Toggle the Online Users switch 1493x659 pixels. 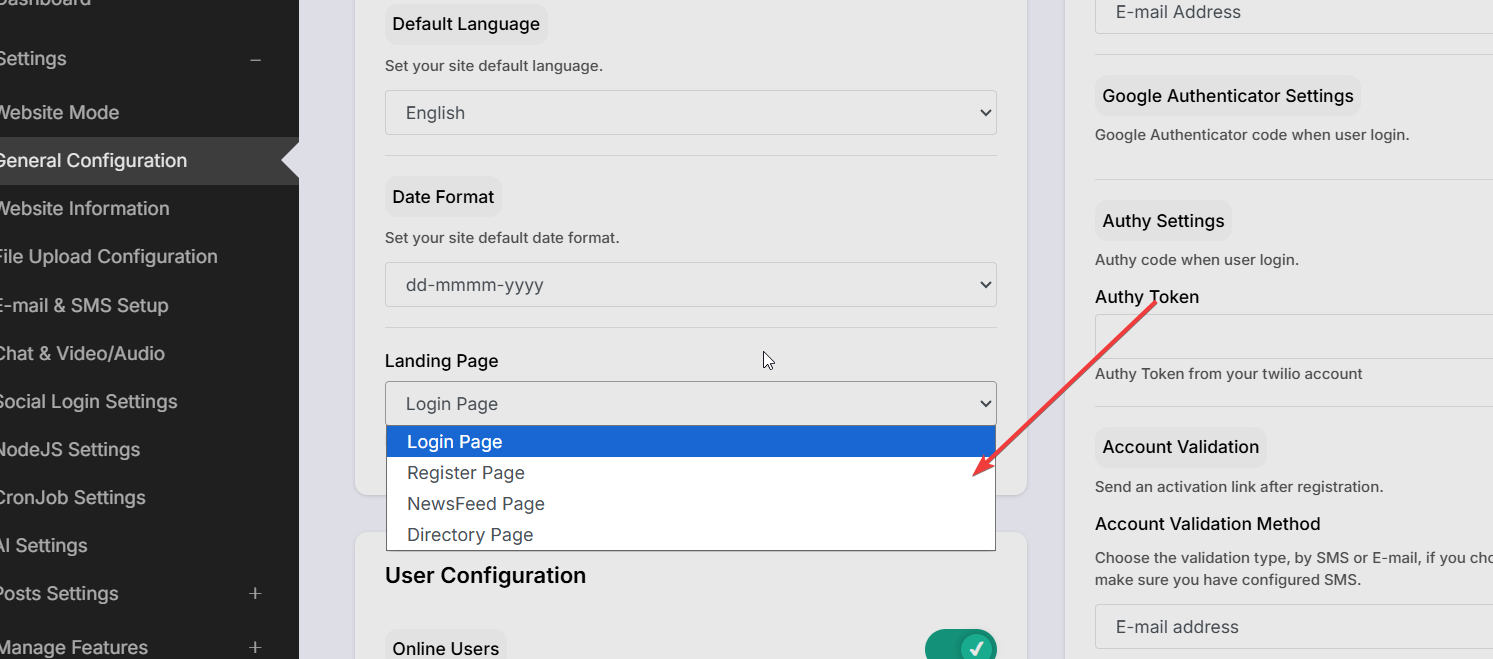click(960, 647)
